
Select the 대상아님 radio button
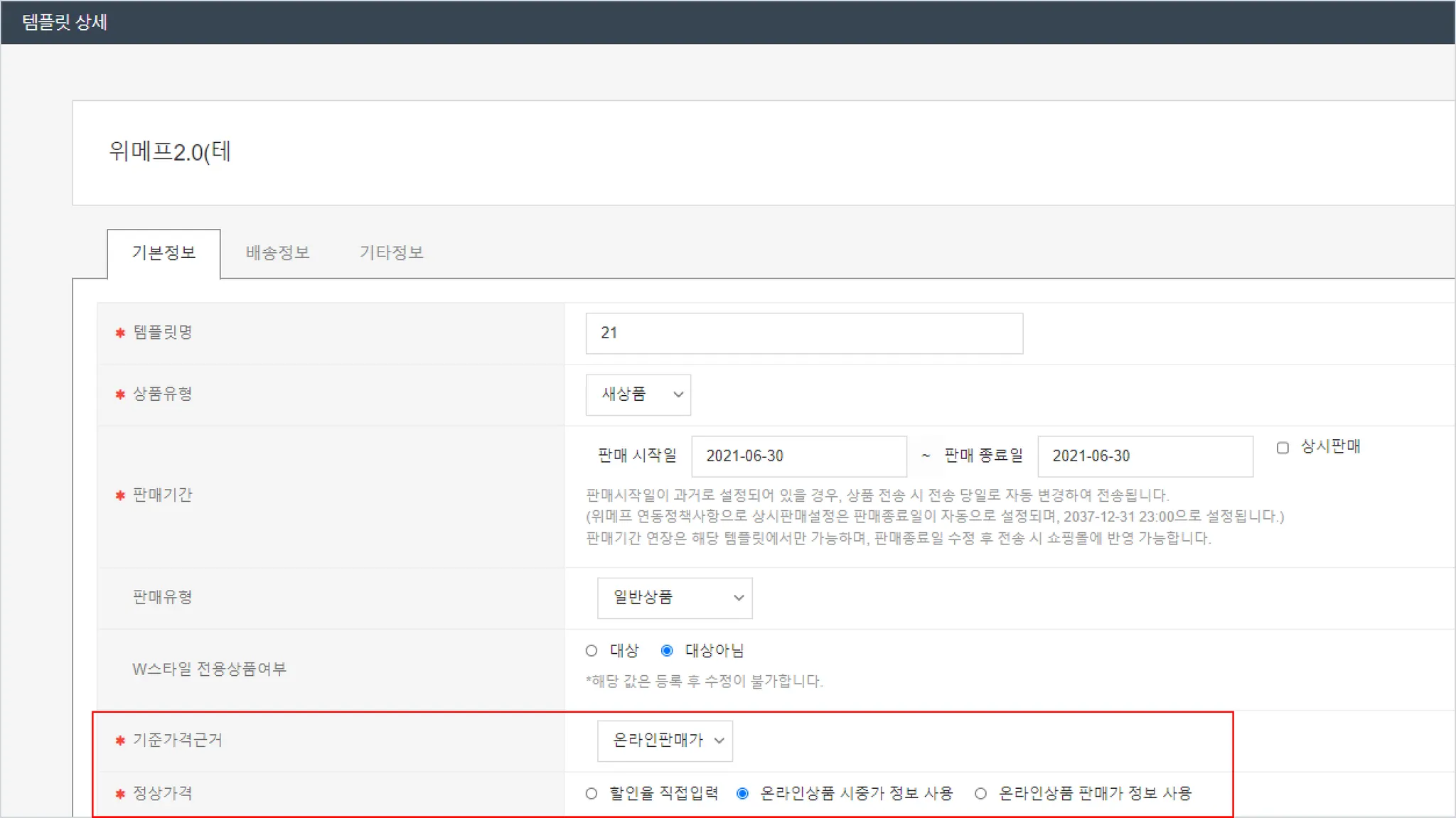pos(667,651)
